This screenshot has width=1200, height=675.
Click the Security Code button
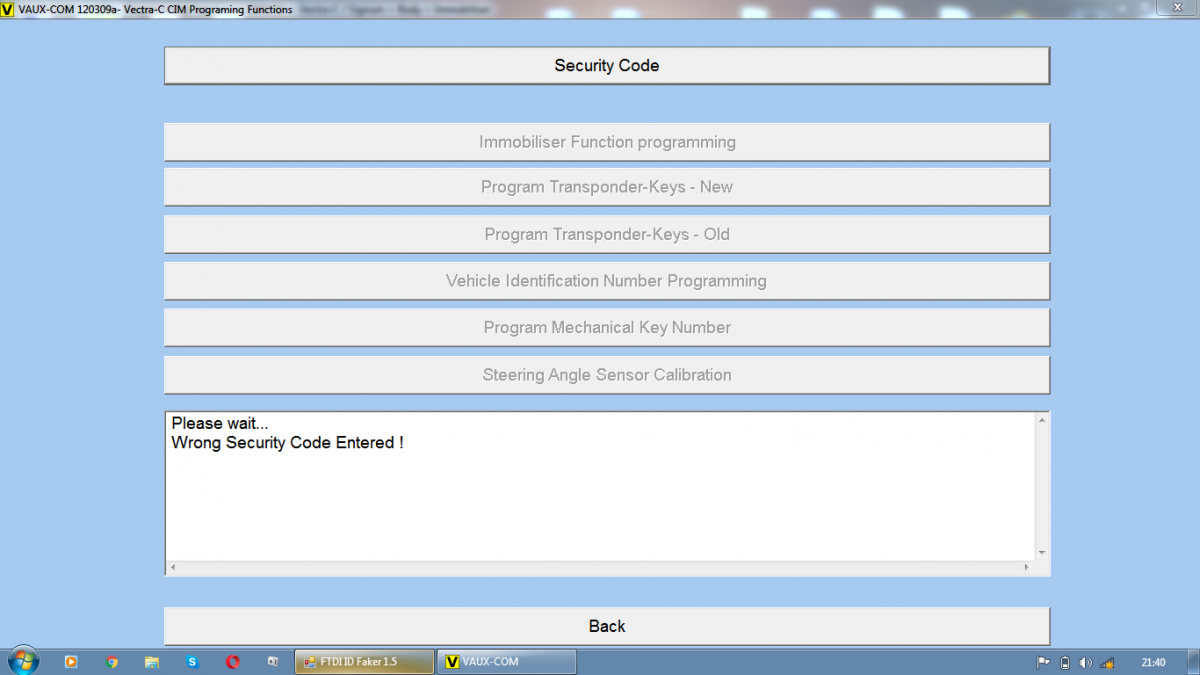(x=607, y=66)
